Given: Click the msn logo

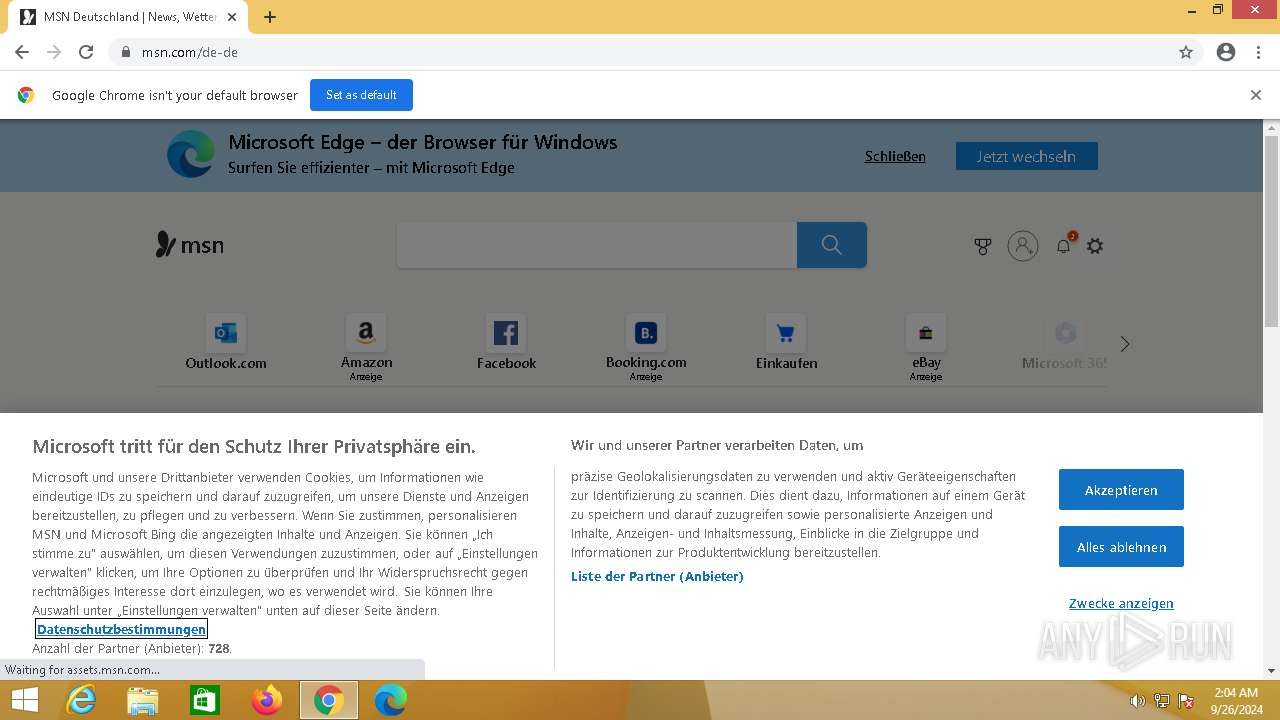Looking at the screenshot, I should click(x=190, y=245).
